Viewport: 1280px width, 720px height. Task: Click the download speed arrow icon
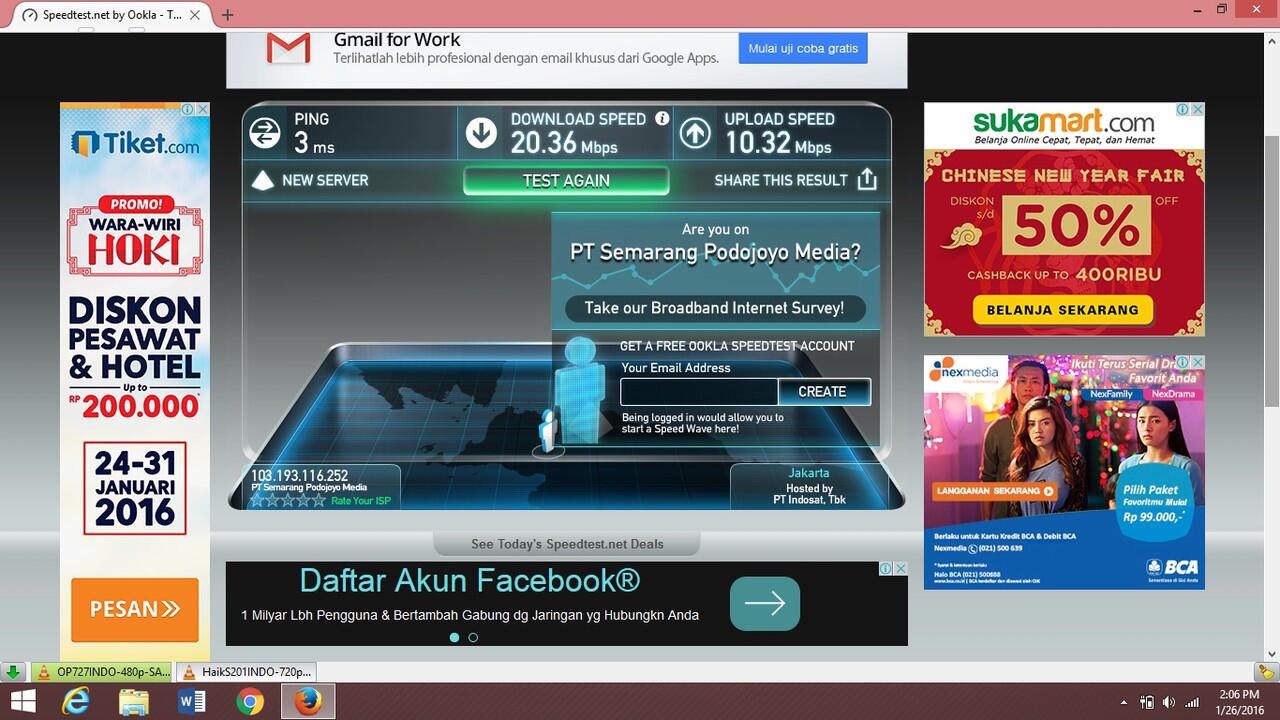click(481, 133)
